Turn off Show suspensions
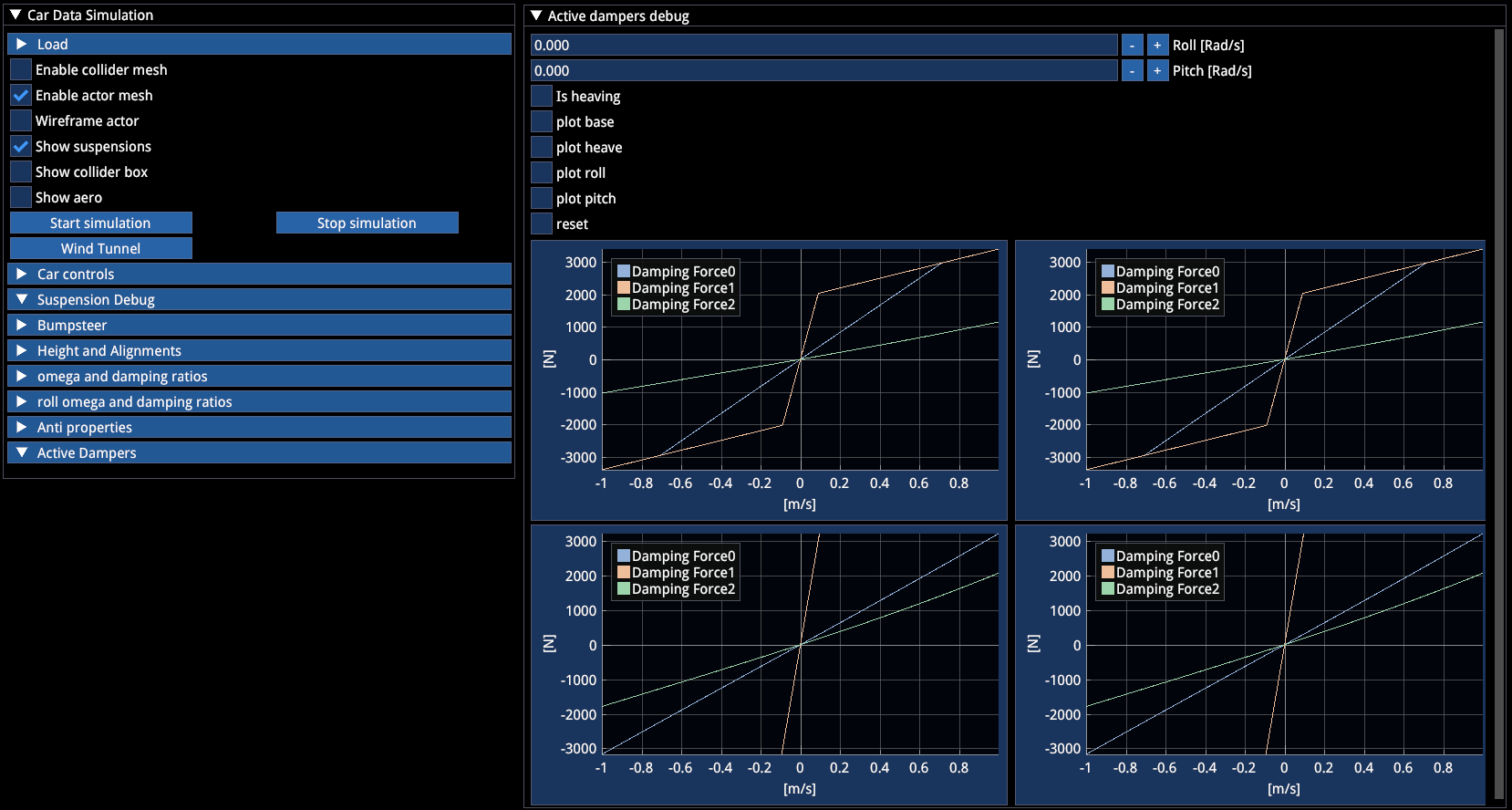The height and width of the screenshot is (810, 1512). (21, 146)
